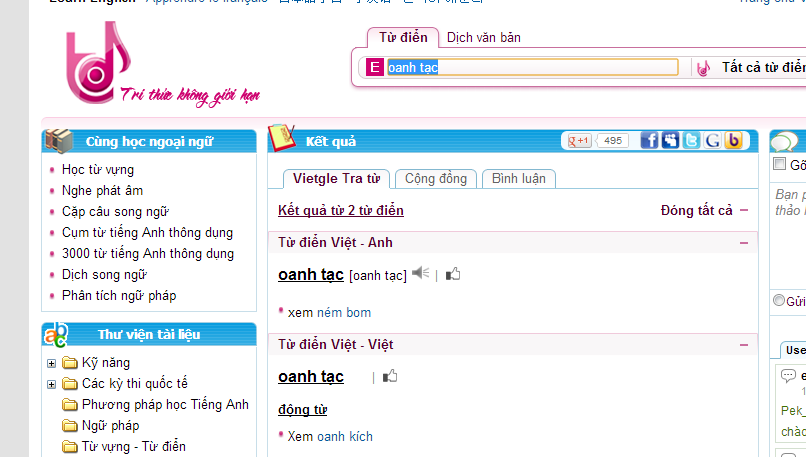Click the abc icon in Thư viện tài liệu header
Viewport: 806px width, 457px height.
coord(56,335)
